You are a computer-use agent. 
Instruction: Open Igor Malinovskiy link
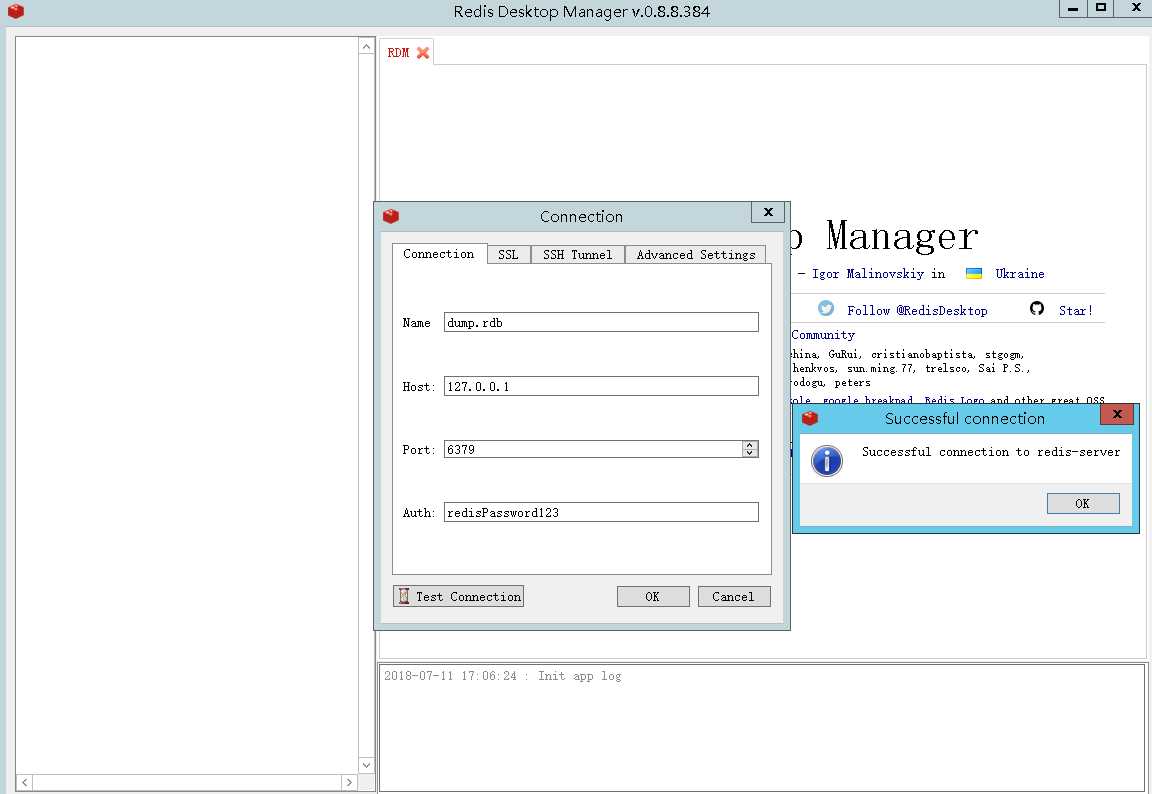(868, 273)
